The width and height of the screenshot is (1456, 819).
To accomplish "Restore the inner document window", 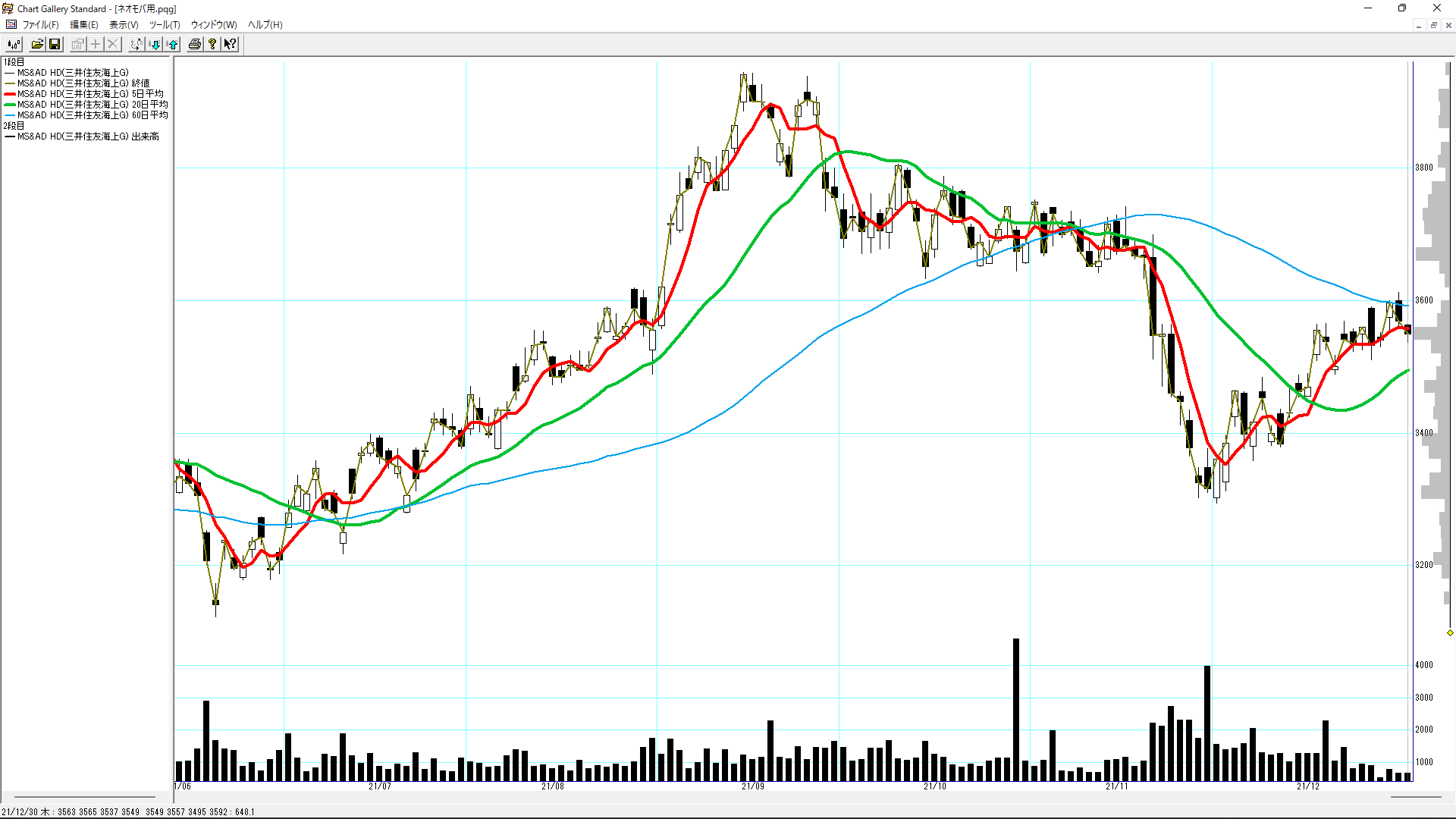I will 1433,25.
